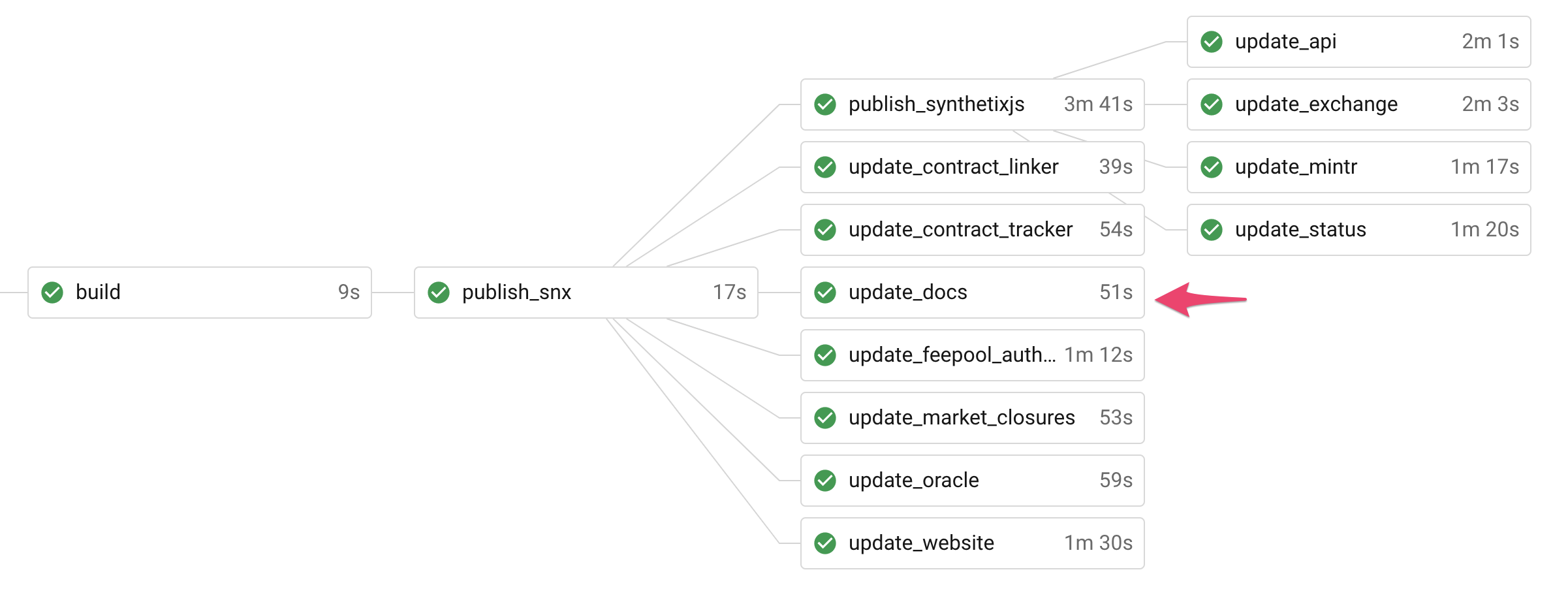Image resolution: width=1568 pixels, height=589 pixels.
Task: Click the success icon for update_status job
Action: click(x=1212, y=230)
